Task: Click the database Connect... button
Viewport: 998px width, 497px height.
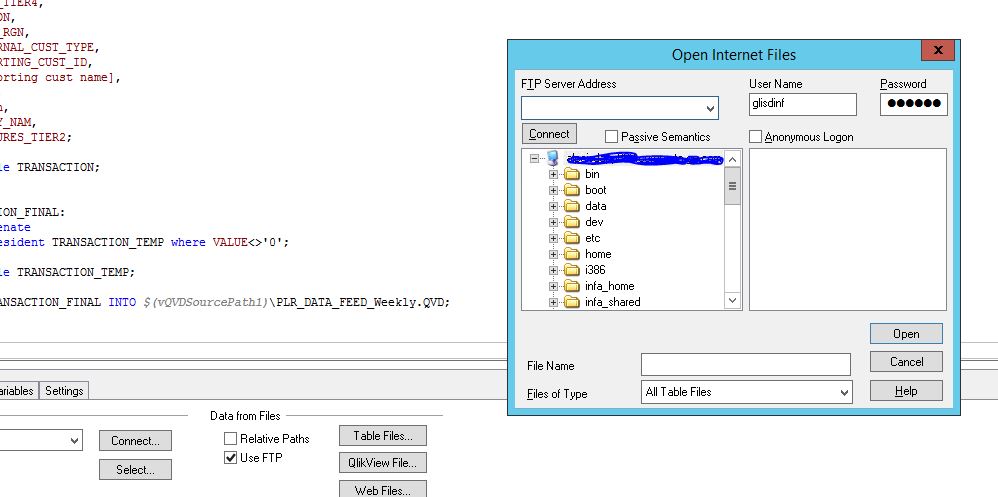Action: pyautogui.click(x=135, y=441)
